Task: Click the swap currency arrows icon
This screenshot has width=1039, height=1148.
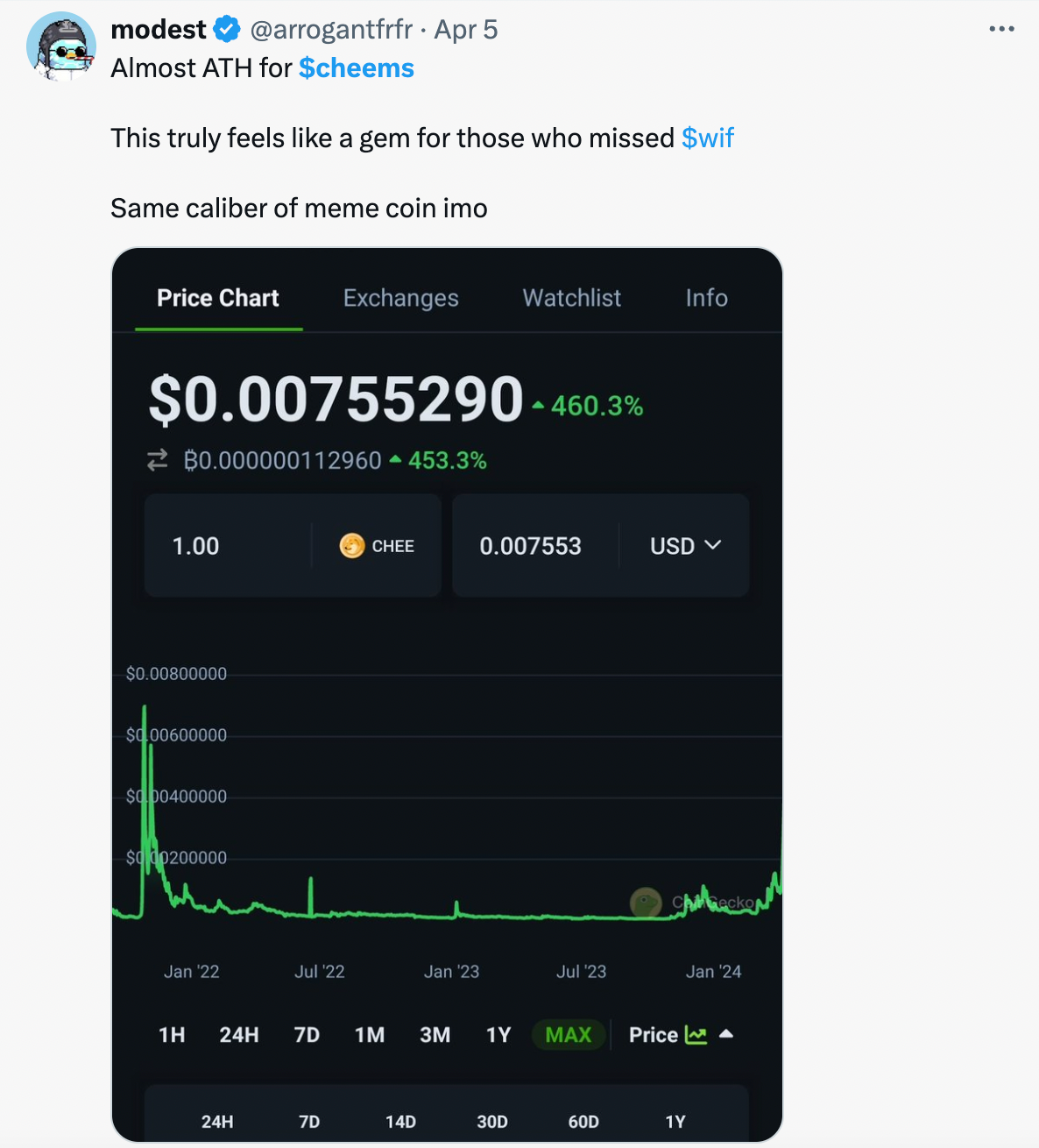Action: (x=158, y=460)
